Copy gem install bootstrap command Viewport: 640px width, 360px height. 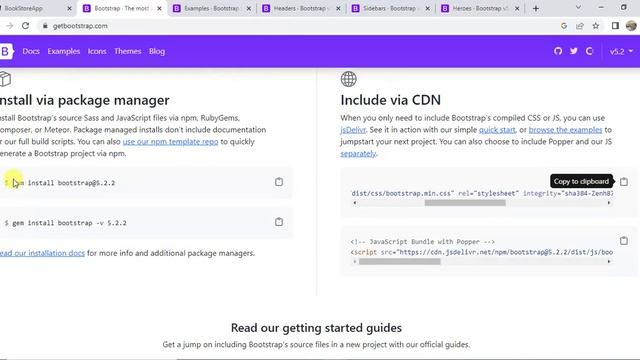click(x=279, y=222)
